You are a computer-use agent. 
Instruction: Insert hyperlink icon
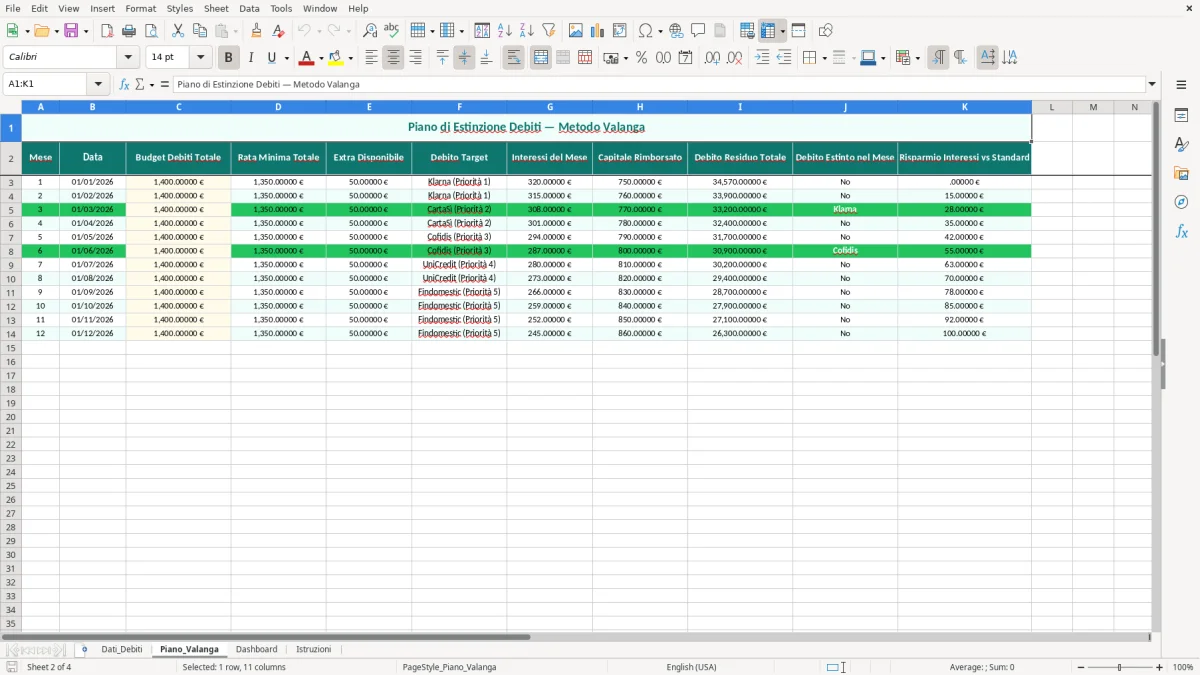point(676,31)
